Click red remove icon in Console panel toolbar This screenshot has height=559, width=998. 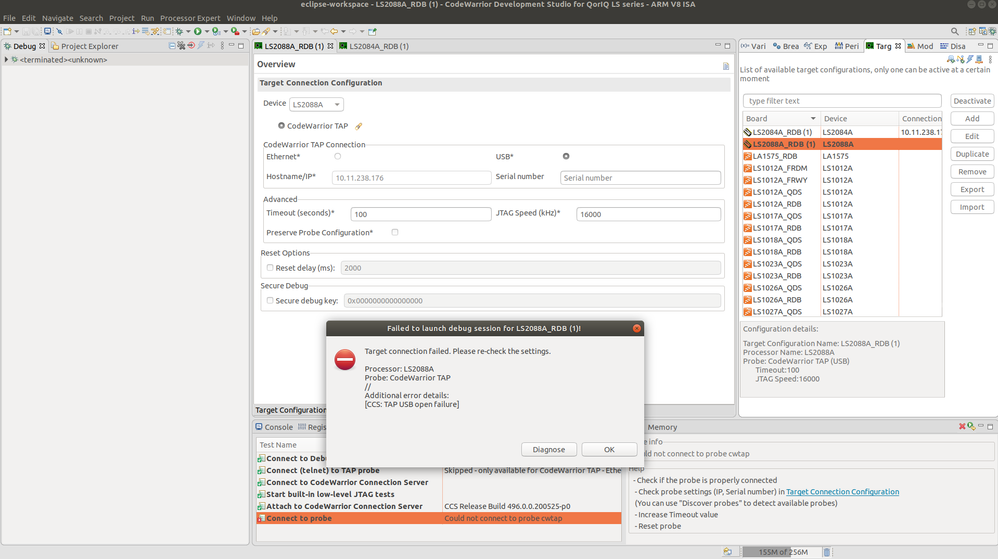pyautogui.click(x=962, y=426)
